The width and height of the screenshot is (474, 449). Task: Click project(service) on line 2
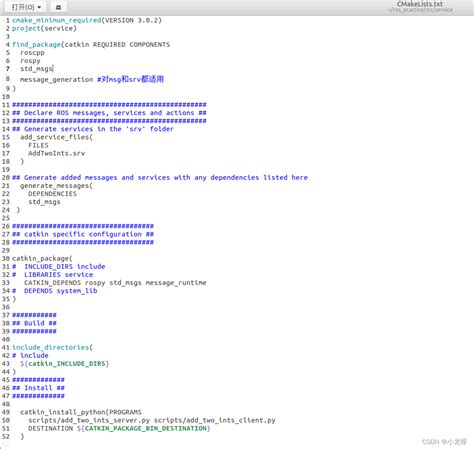pyautogui.click(x=44, y=28)
